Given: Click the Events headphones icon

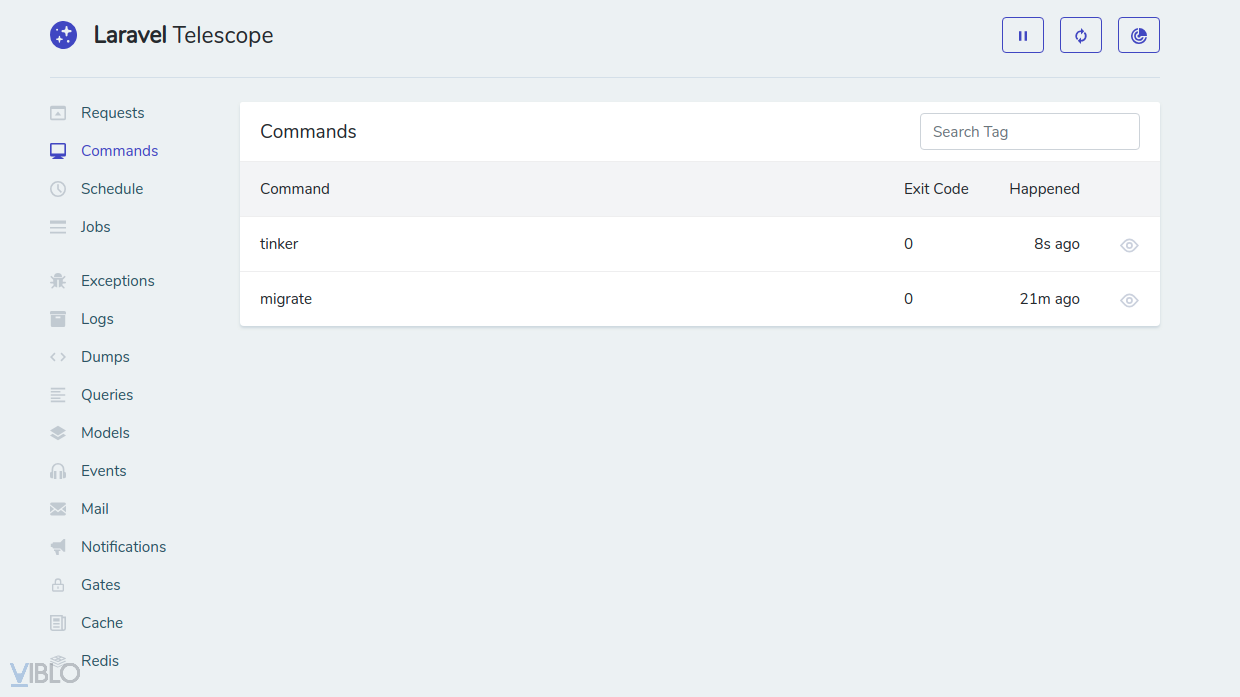Looking at the screenshot, I should [58, 471].
